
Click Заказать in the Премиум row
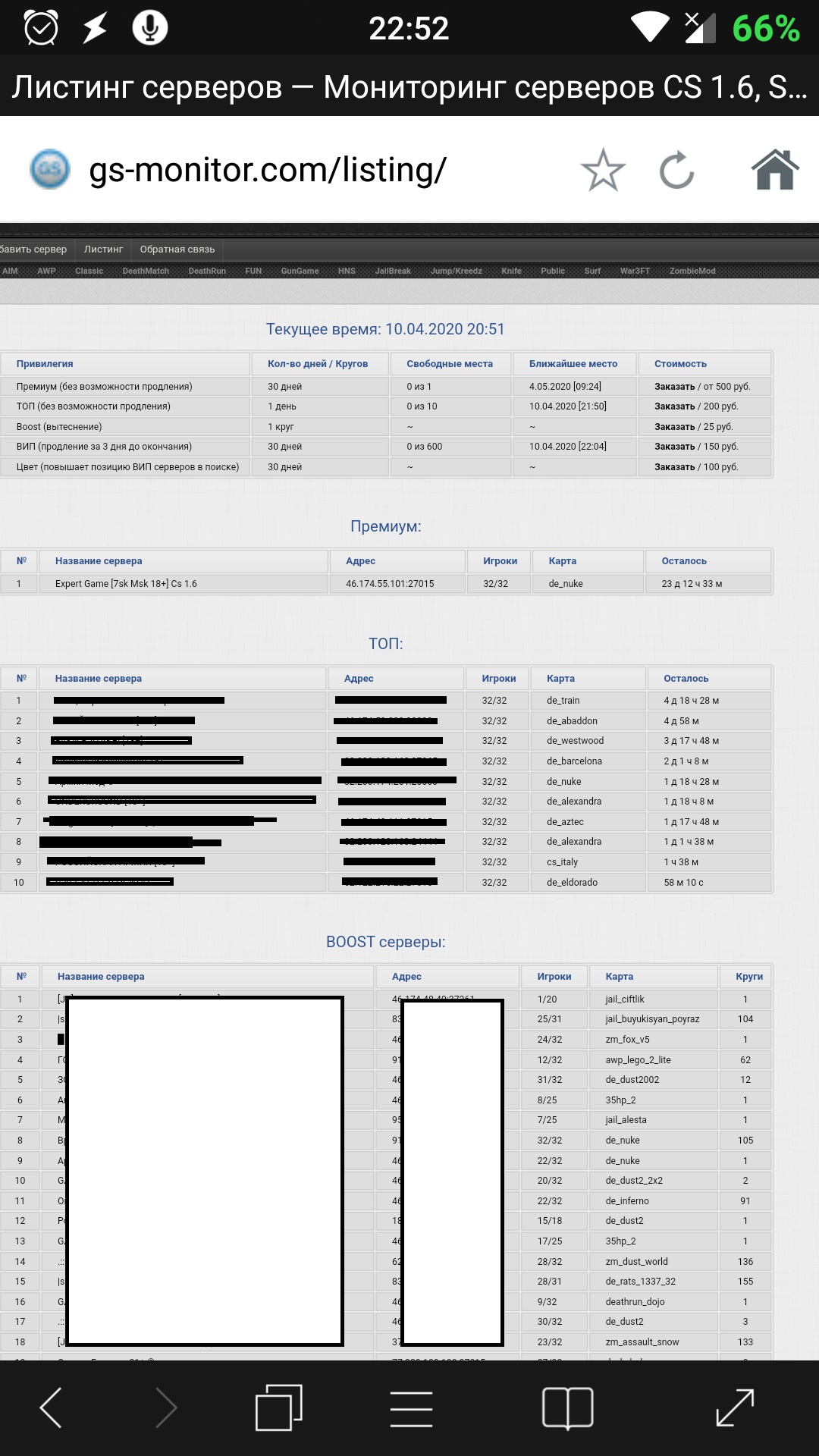click(674, 387)
